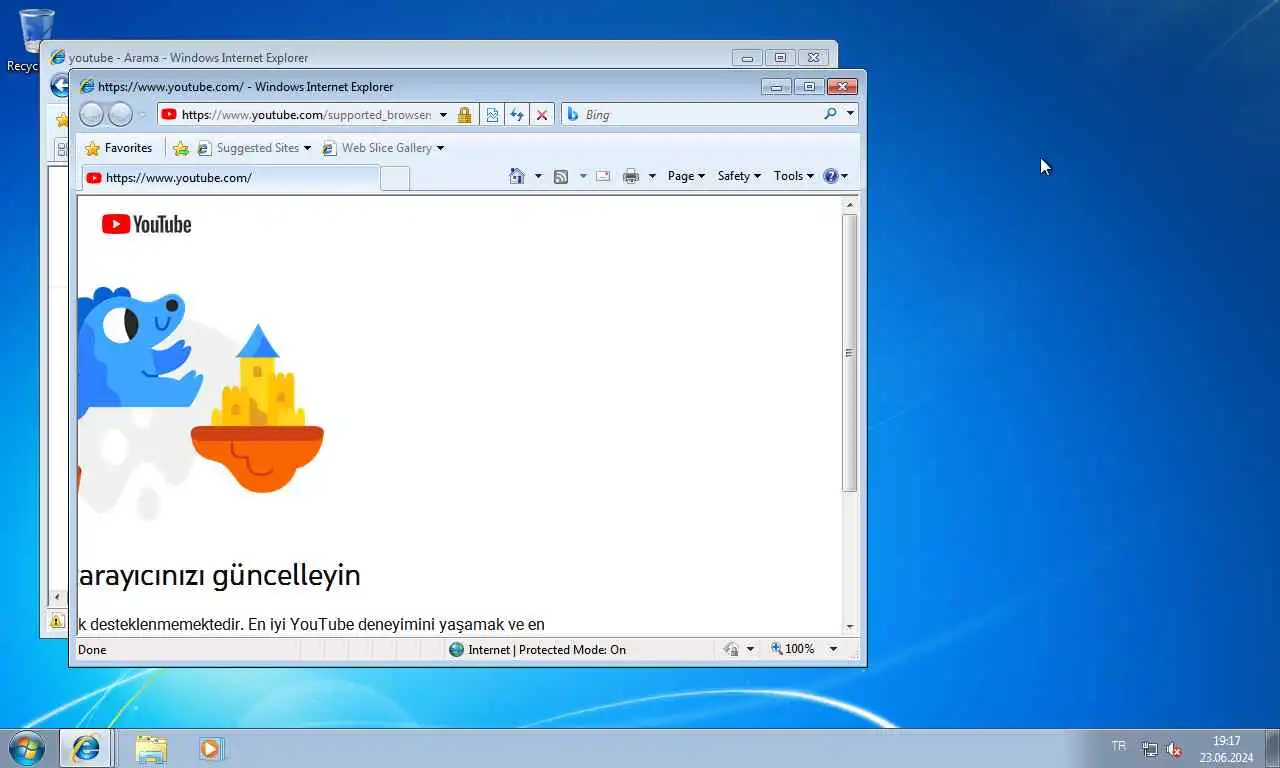Click the Internet zone globe icon
The image size is (1280, 768).
pos(457,650)
